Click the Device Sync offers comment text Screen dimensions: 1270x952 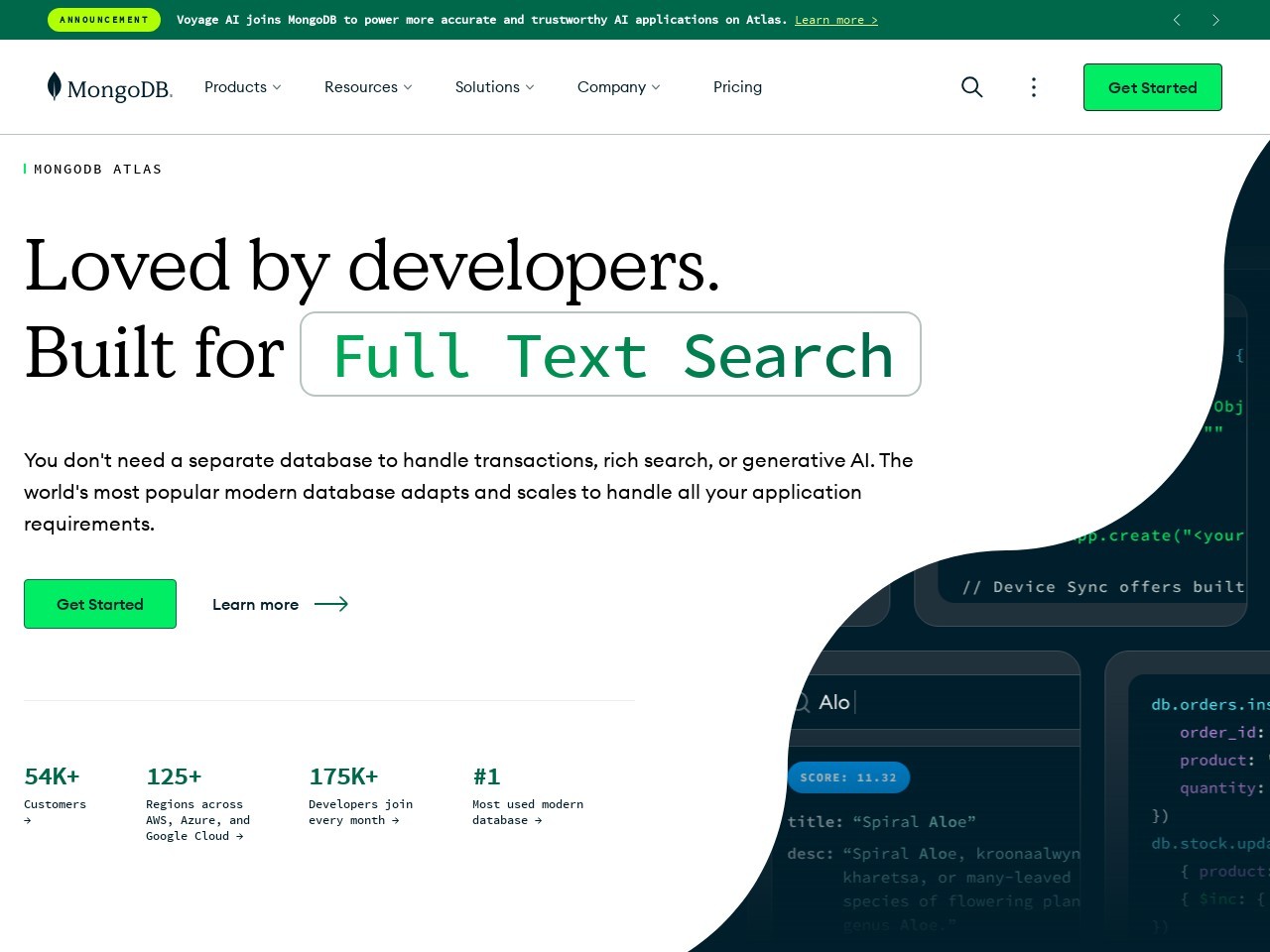[1103, 587]
